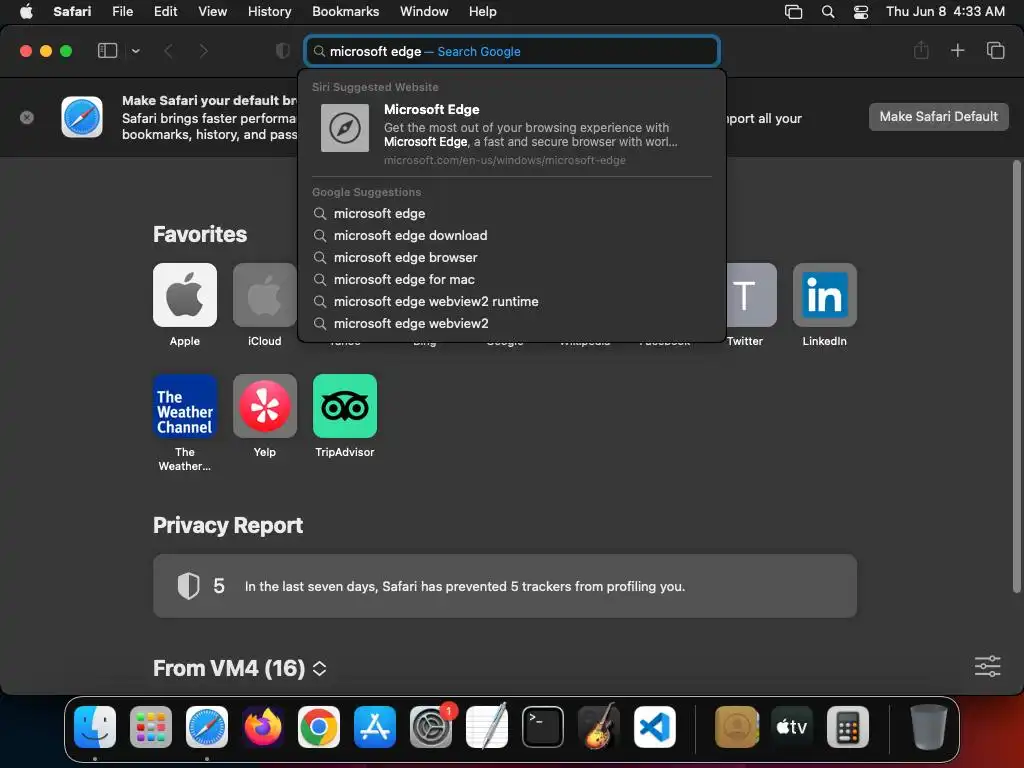Open the Apple favorite

[185, 295]
